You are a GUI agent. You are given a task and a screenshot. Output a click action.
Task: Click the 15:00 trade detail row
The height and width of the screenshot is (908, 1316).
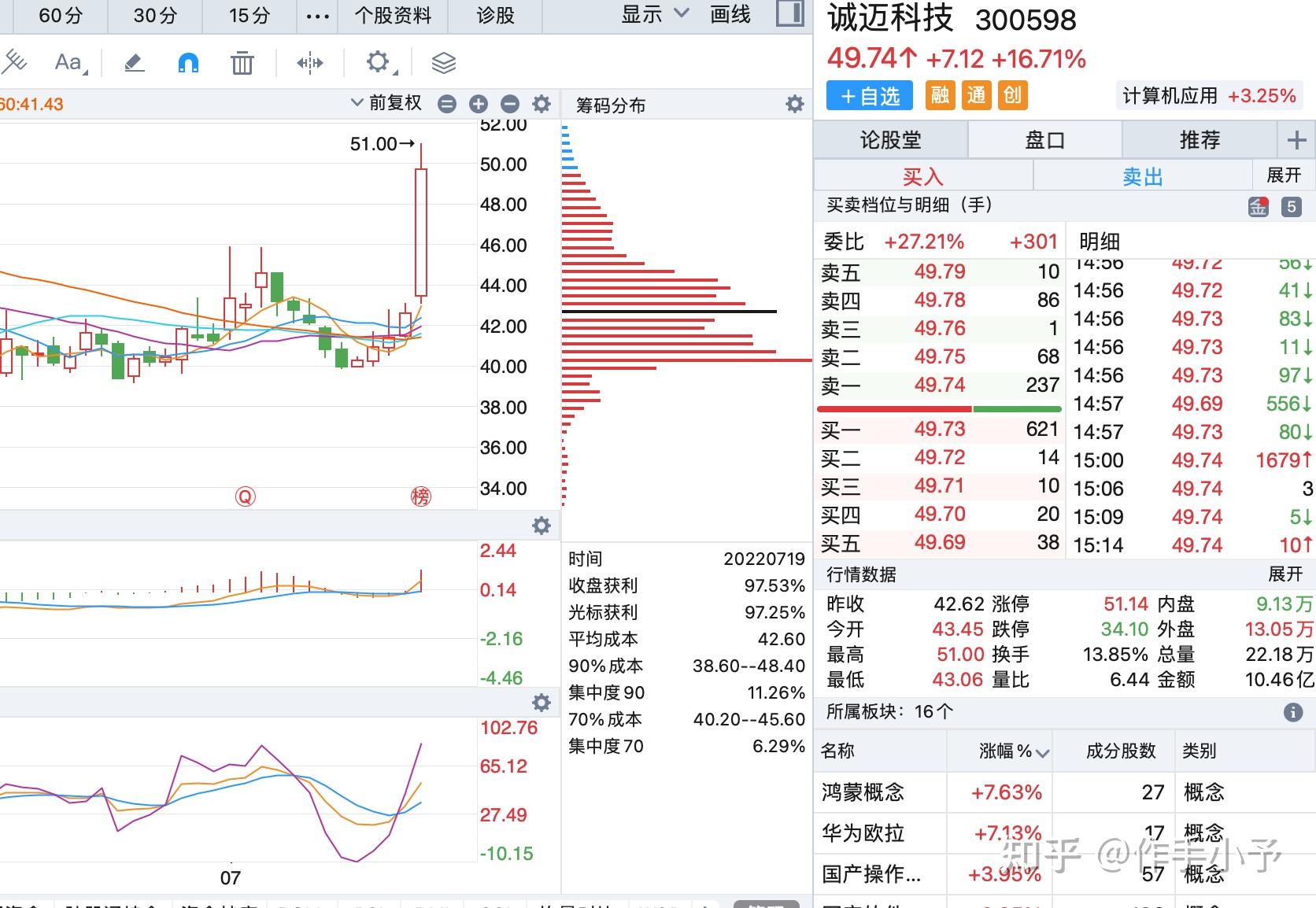click(1192, 461)
